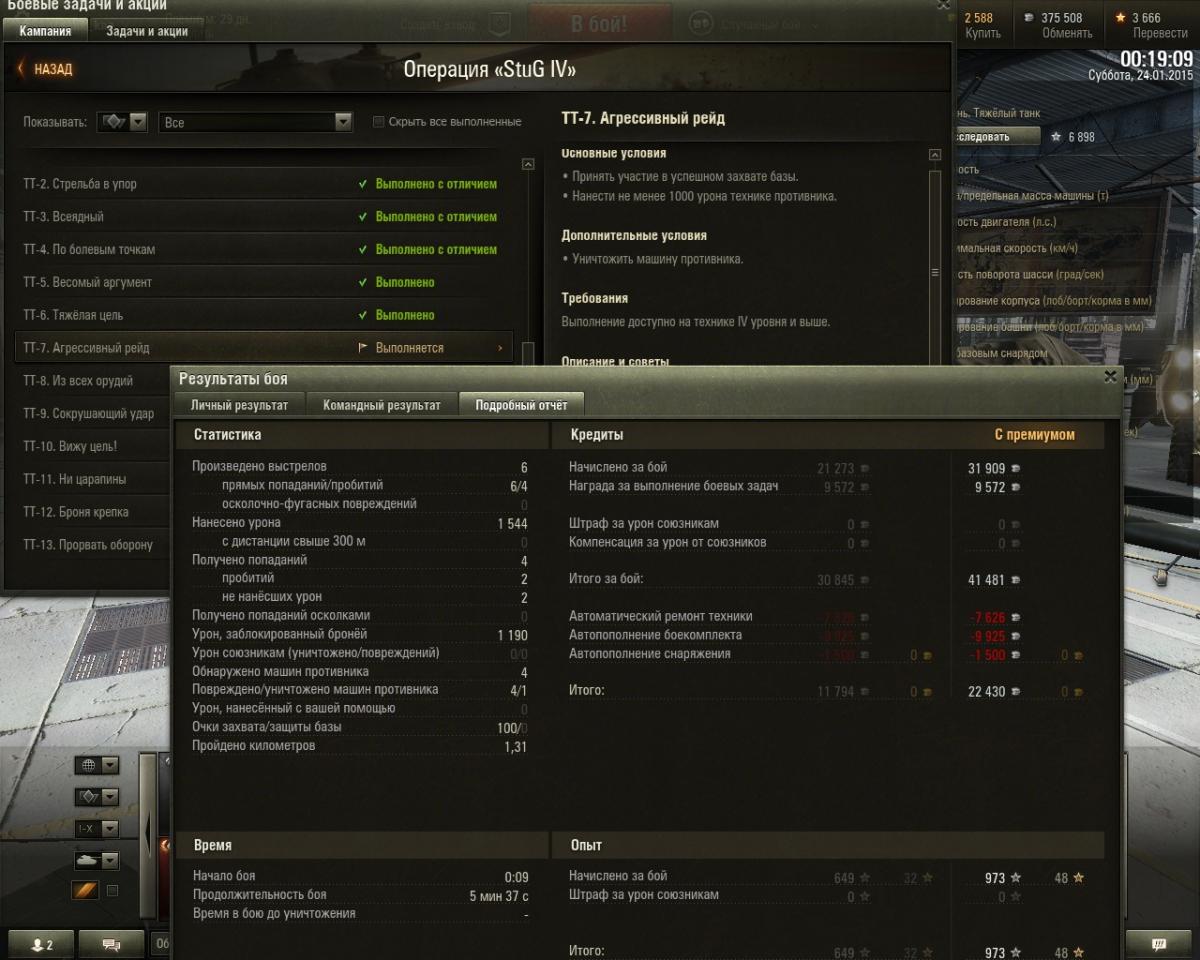Click the gold star free-experience icon

click(1121, 18)
